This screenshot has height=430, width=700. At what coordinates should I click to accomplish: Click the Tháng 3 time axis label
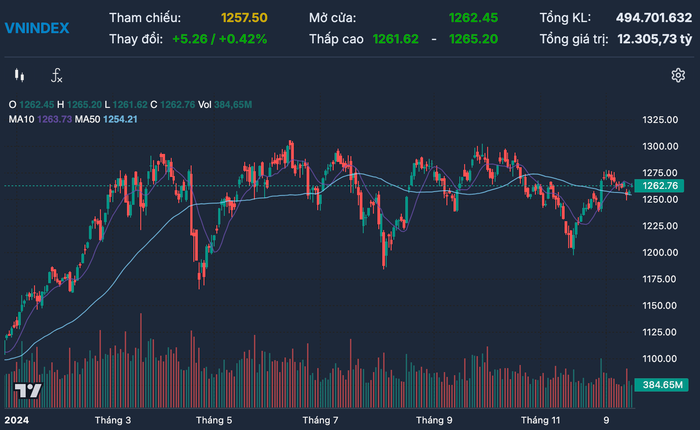pyautogui.click(x=113, y=420)
